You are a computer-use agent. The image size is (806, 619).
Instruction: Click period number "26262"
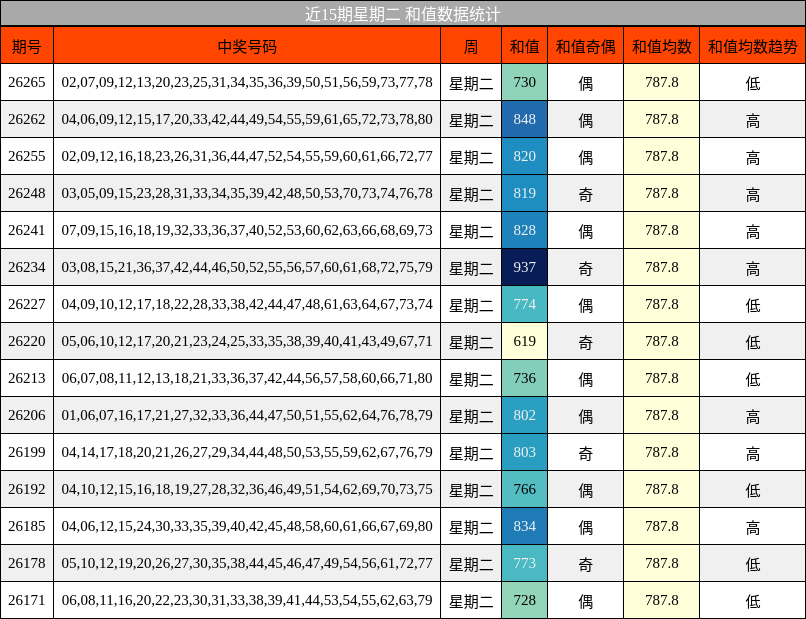point(27,119)
